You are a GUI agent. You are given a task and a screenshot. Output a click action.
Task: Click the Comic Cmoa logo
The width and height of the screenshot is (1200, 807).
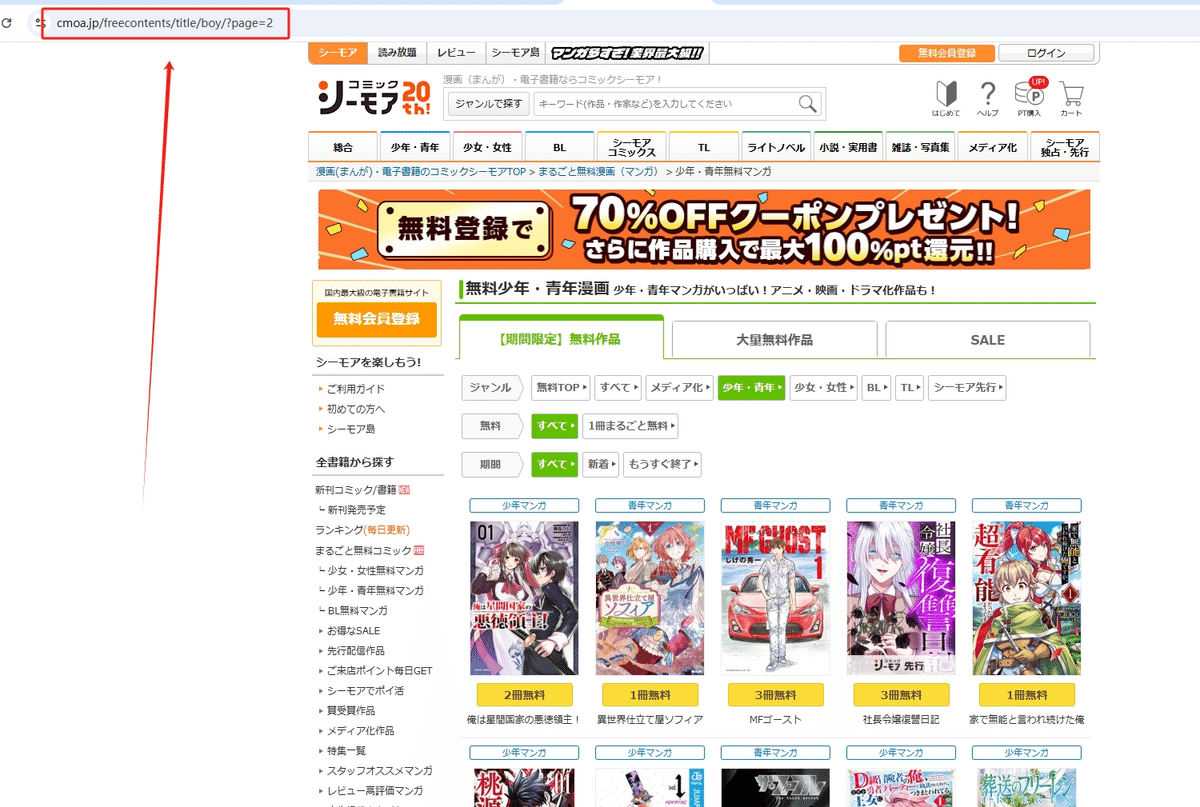click(374, 96)
